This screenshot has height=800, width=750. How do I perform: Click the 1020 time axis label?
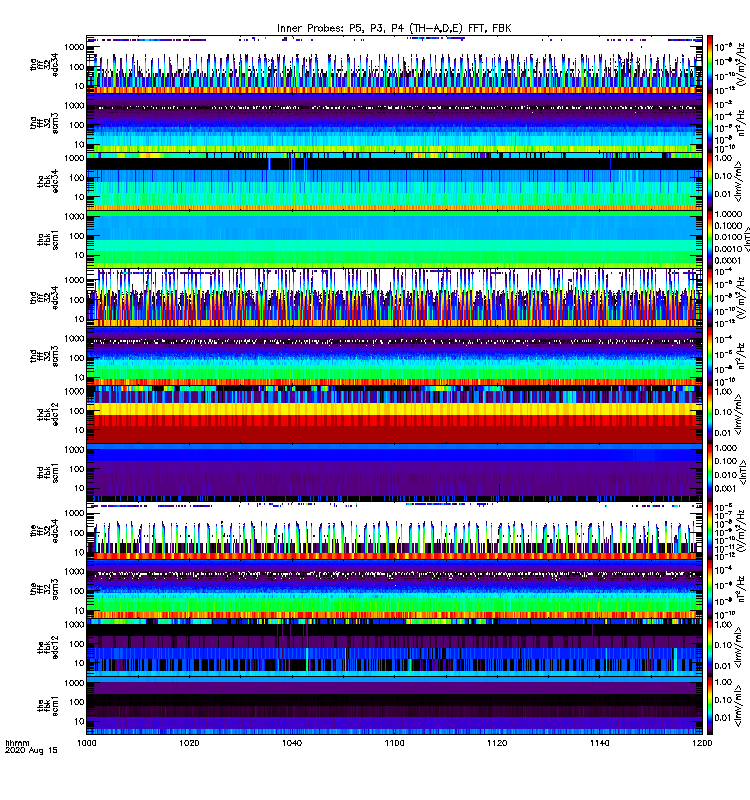tap(189, 743)
